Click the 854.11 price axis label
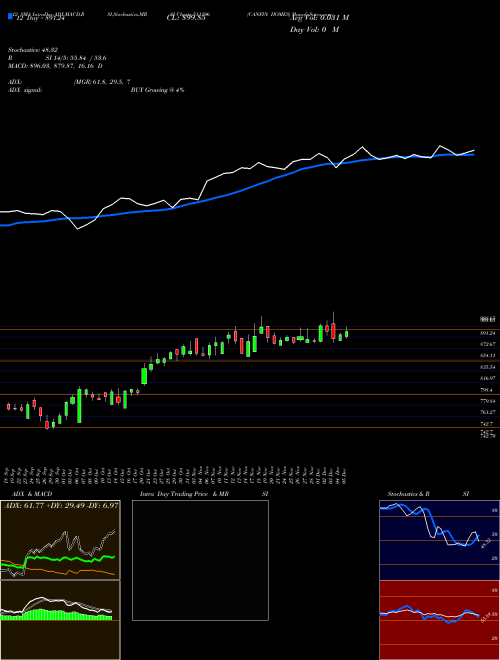The width and height of the screenshot is (500, 660). coord(488,356)
